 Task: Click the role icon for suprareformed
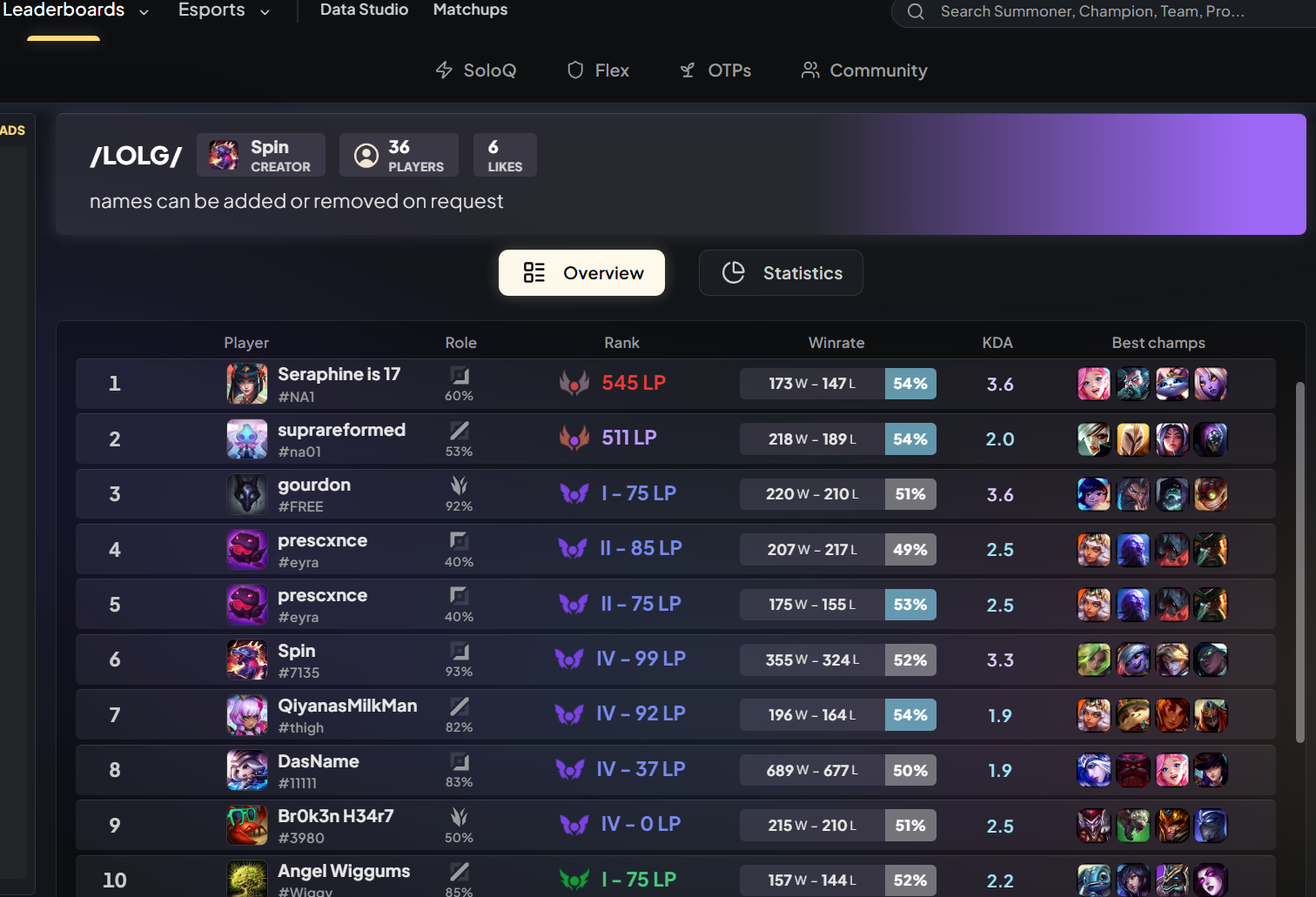[x=460, y=431]
